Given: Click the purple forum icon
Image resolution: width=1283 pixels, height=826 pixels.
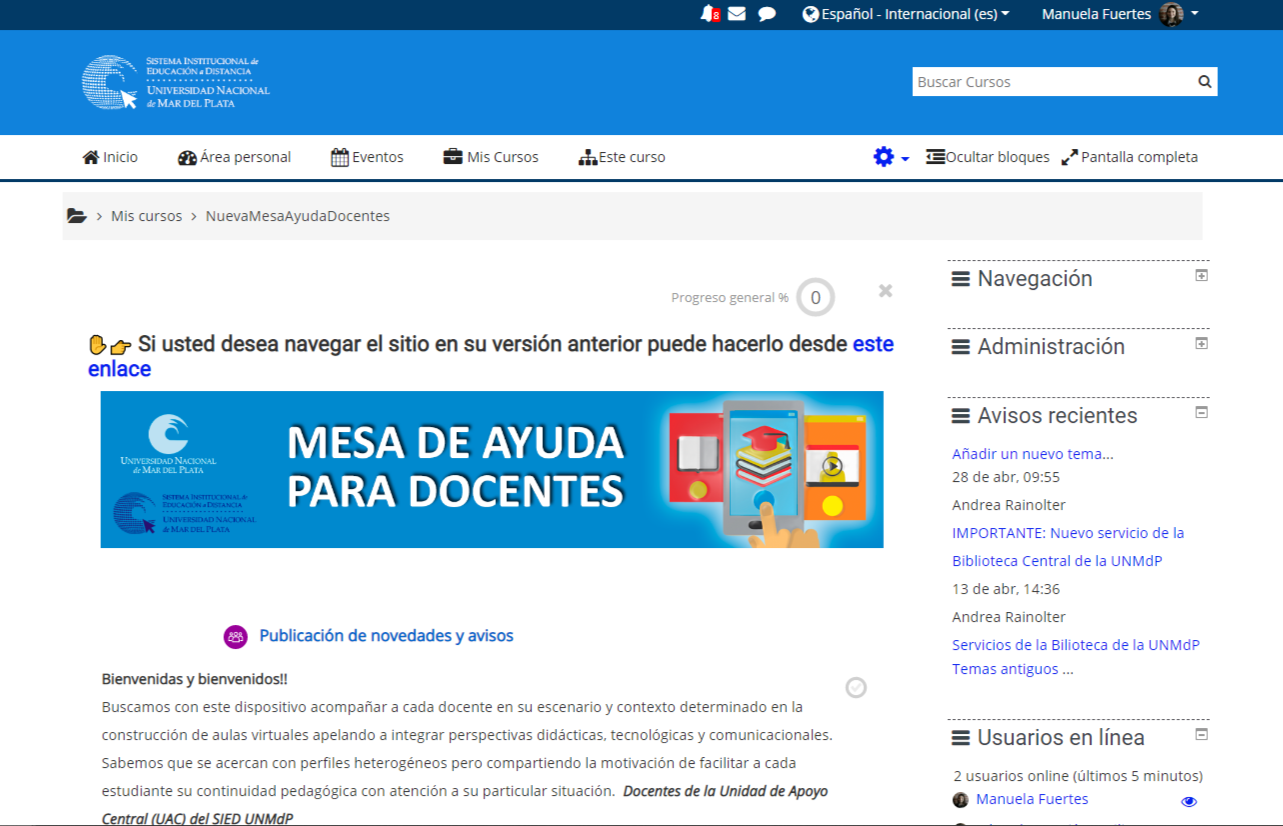Looking at the screenshot, I should pyautogui.click(x=235, y=636).
